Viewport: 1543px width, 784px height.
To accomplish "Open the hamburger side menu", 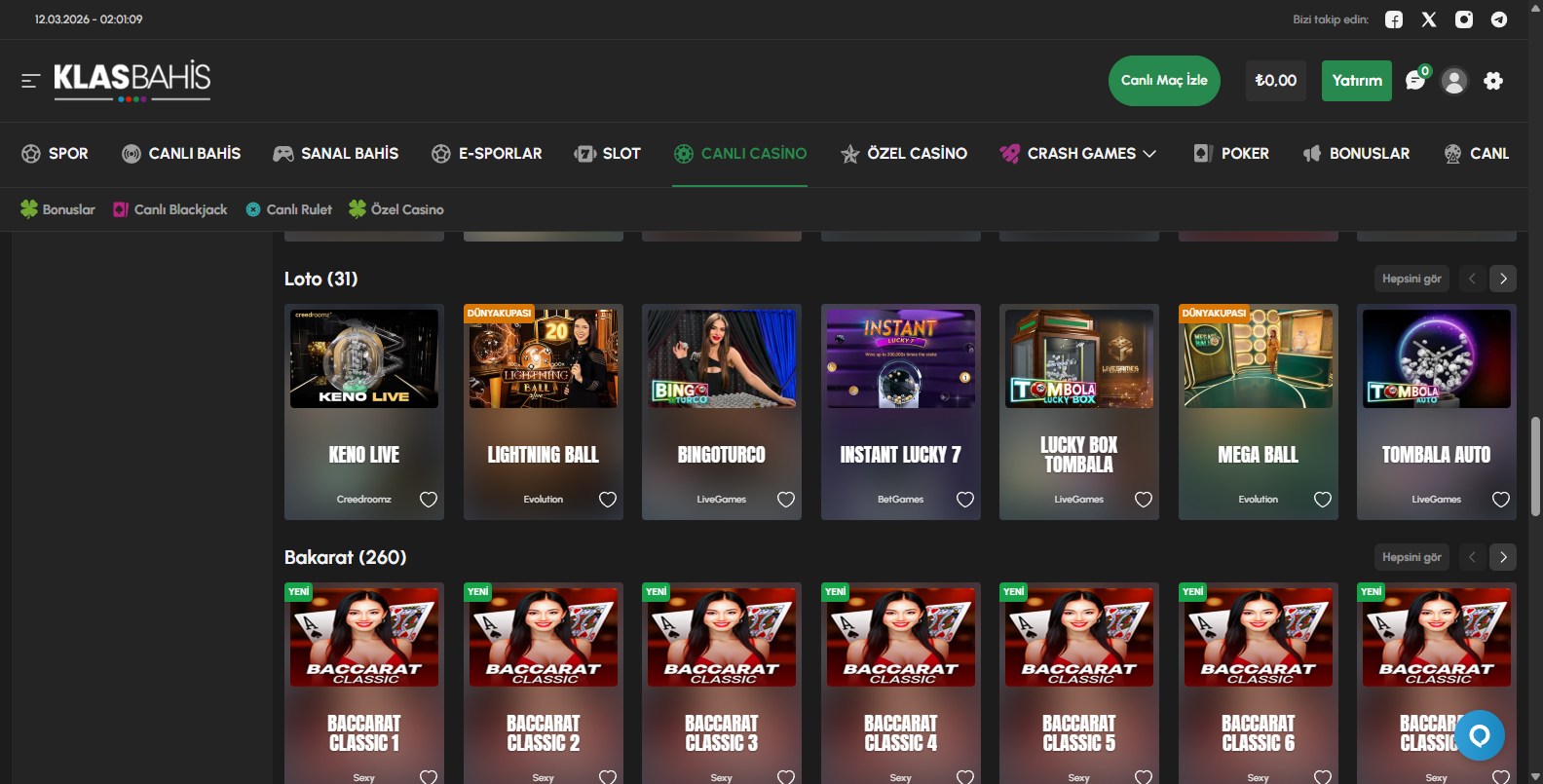I will tap(30, 81).
